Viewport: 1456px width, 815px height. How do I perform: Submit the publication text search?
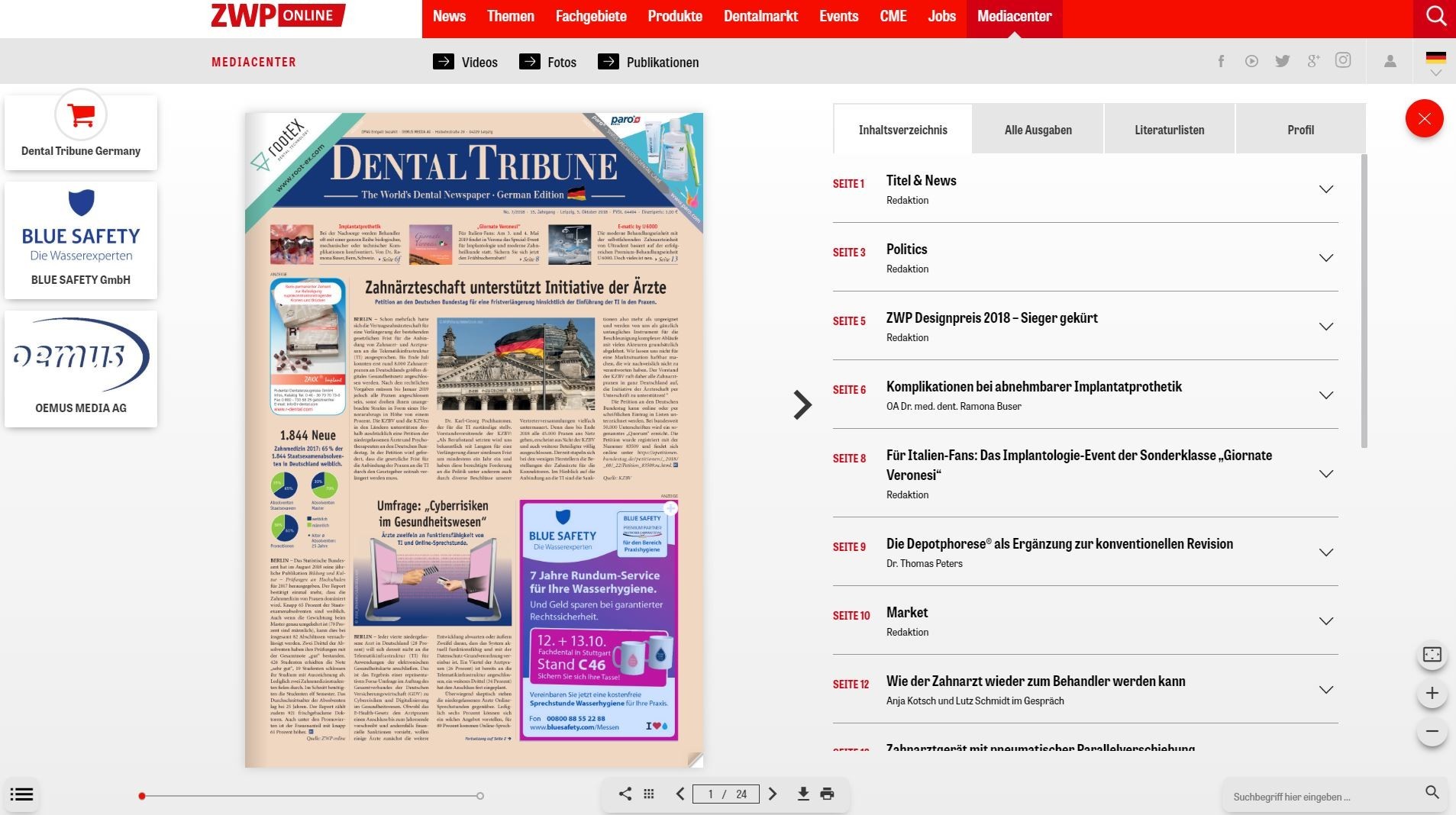click(x=1432, y=793)
